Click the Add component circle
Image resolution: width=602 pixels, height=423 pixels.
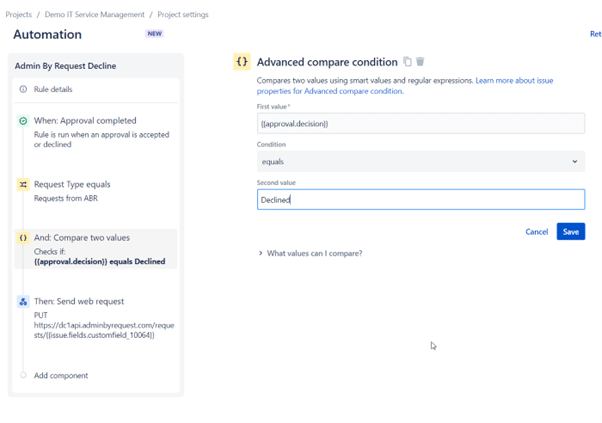pos(23,375)
